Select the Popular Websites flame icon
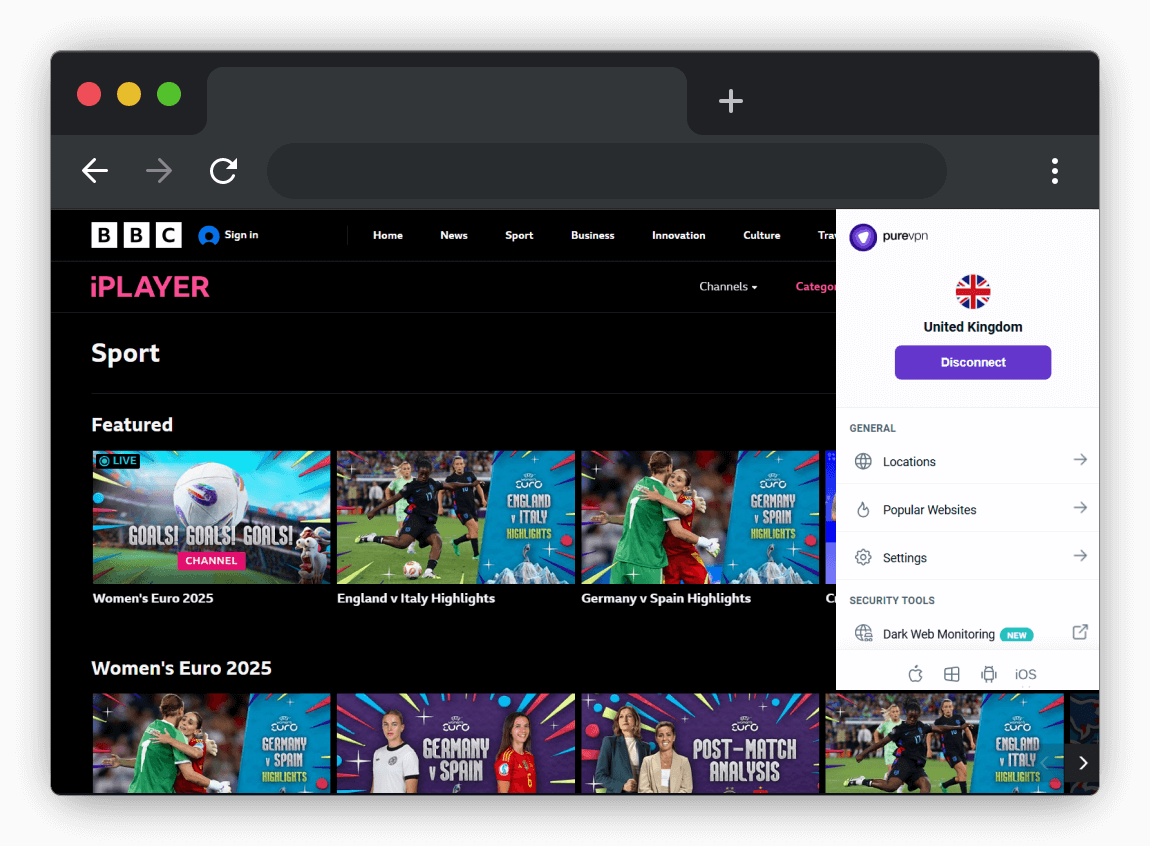 [863, 509]
